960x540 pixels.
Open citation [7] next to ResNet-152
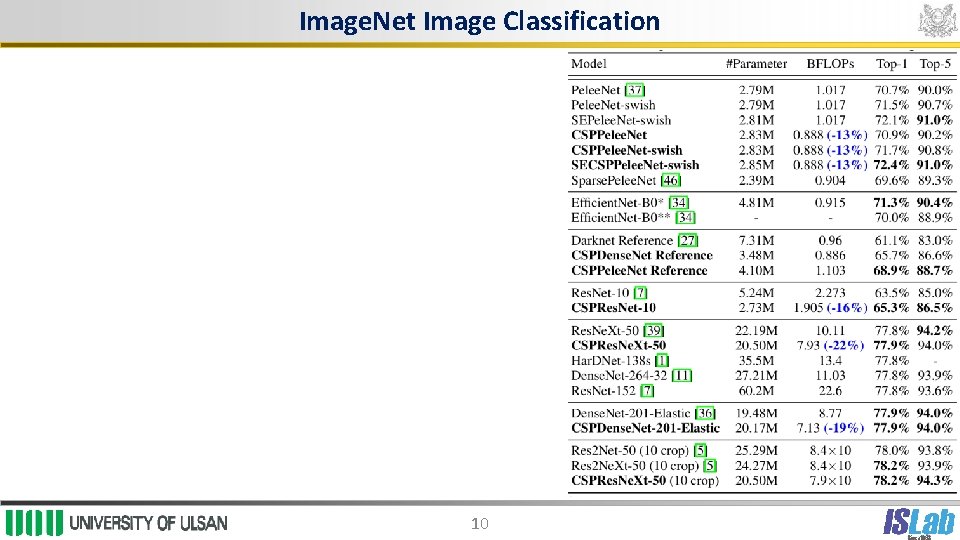(x=647, y=391)
